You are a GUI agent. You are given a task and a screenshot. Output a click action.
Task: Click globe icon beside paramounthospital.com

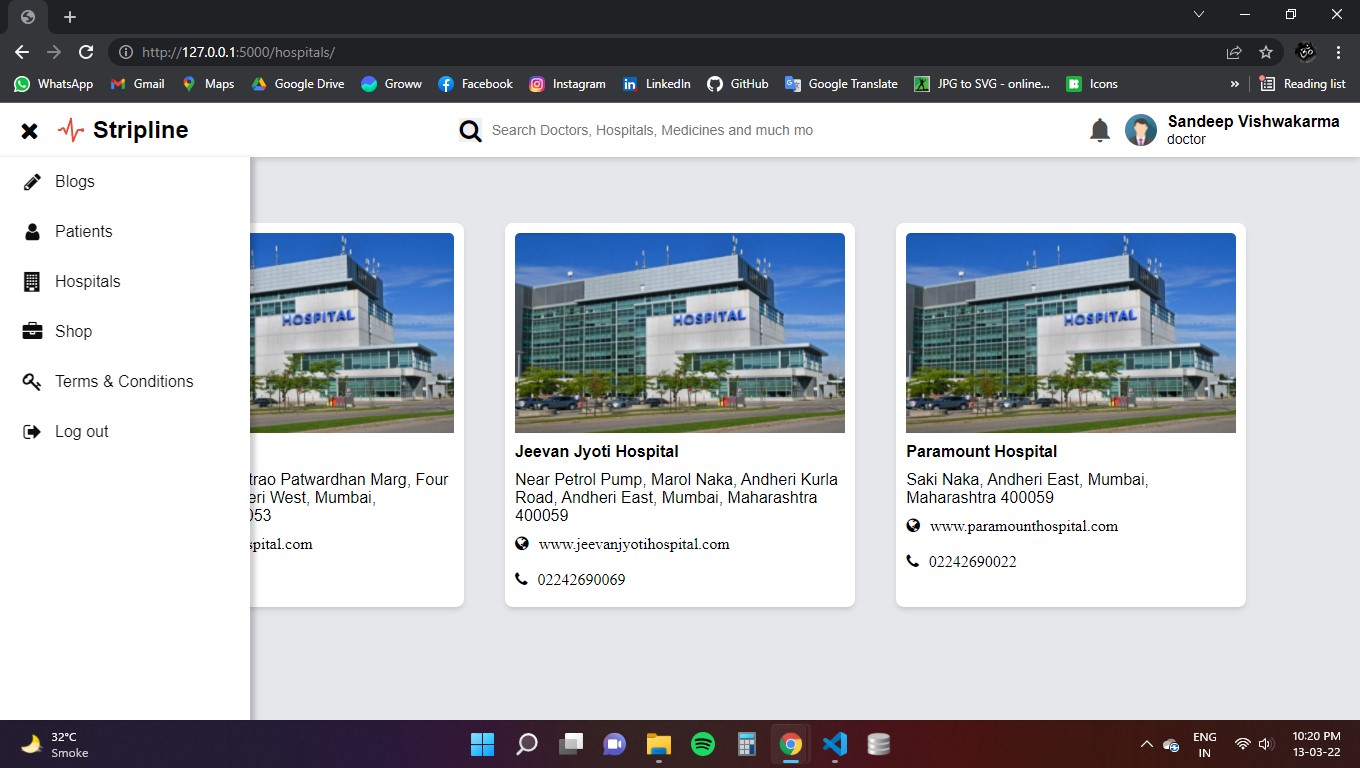913,525
